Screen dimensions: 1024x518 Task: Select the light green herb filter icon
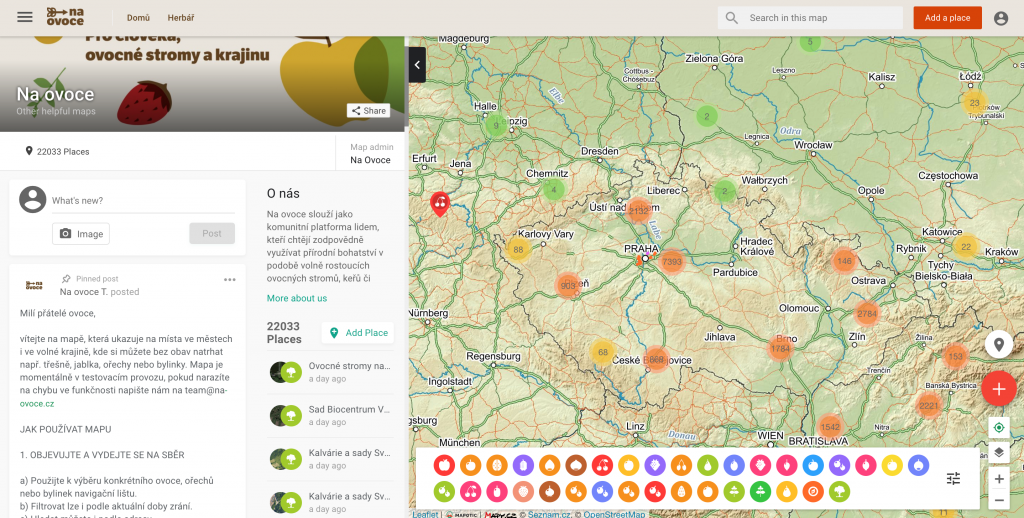(734, 491)
